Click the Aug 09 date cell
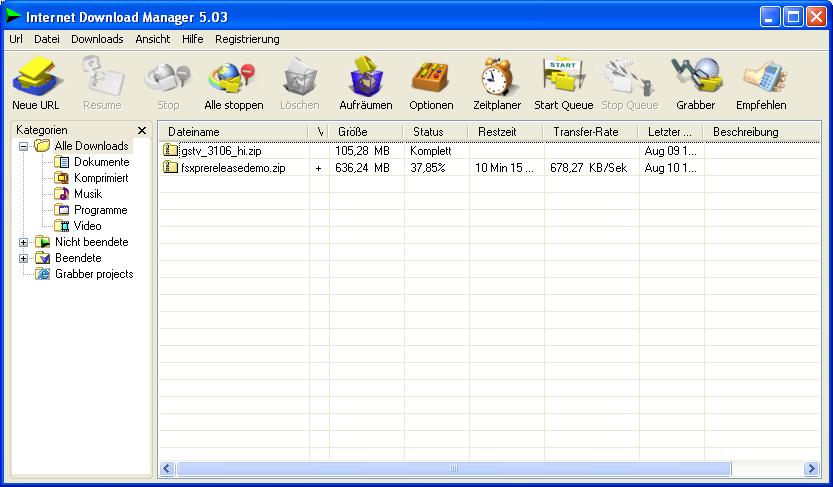The image size is (833, 487). [x=670, y=151]
